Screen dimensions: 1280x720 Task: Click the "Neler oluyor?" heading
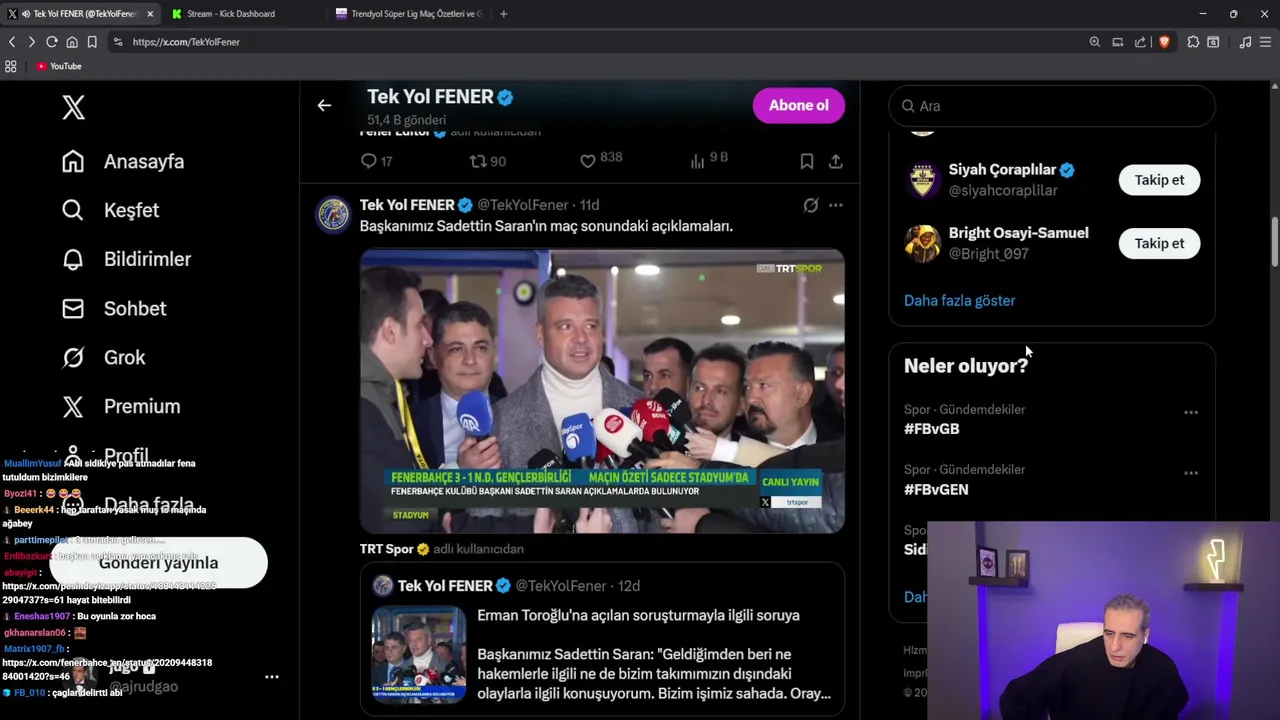966,366
